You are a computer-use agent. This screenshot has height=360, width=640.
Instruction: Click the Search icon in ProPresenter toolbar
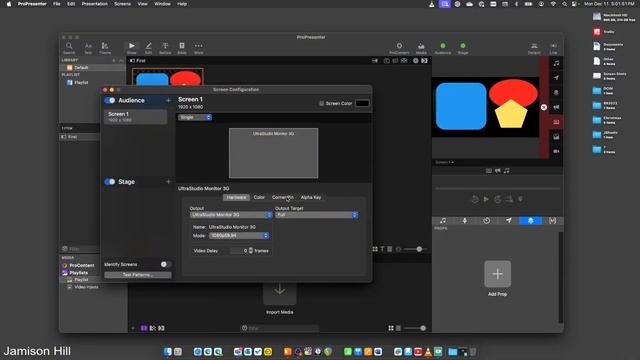(69, 46)
